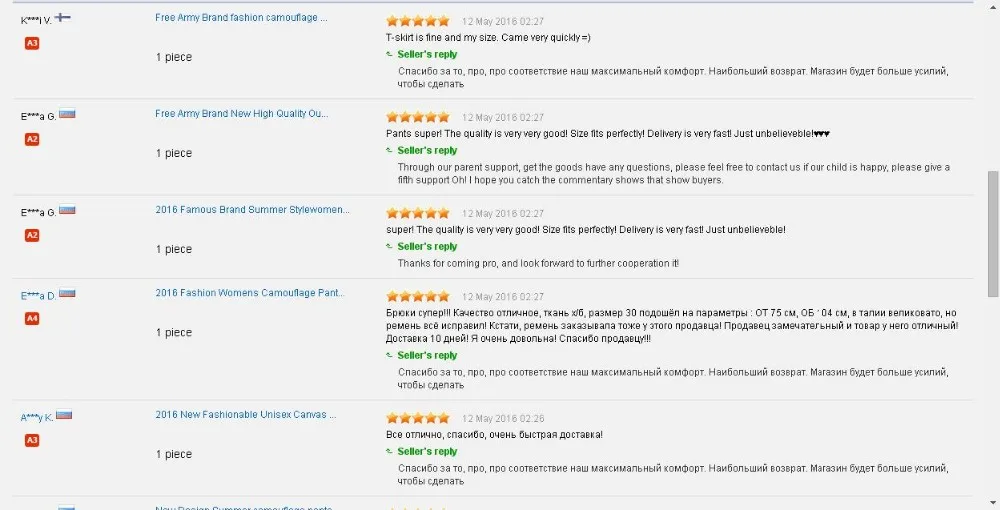Screen dimensions: 1000x510
Task: Open 2016 Famous Brand Summer Stylewomen link
Action: click(253, 210)
